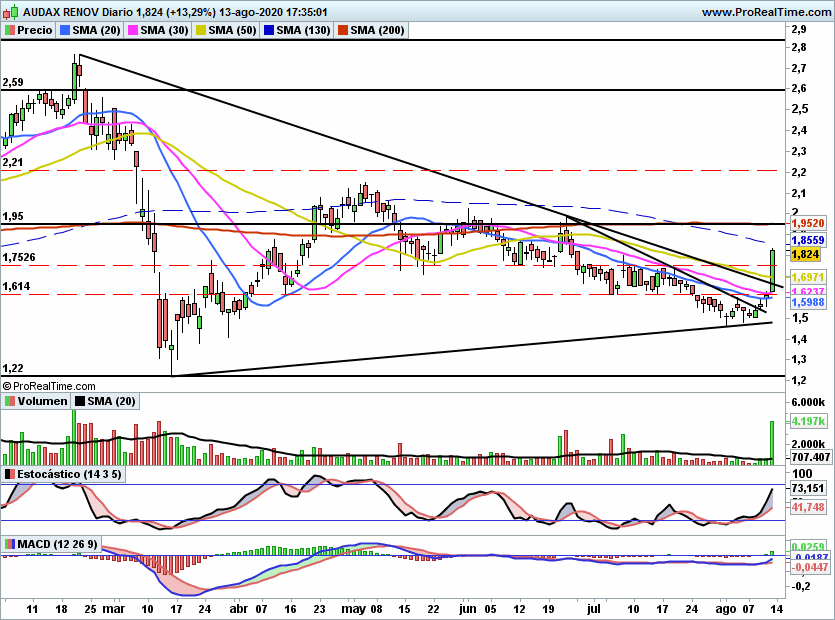The image size is (835, 620).
Task: Select the SMA (200) legend label
Action: [x=378, y=30]
